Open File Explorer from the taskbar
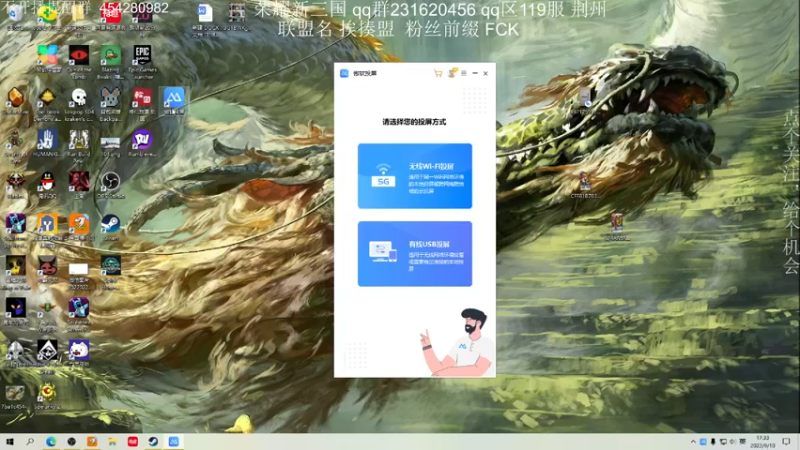The width and height of the screenshot is (800, 450). (x=112, y=442)
